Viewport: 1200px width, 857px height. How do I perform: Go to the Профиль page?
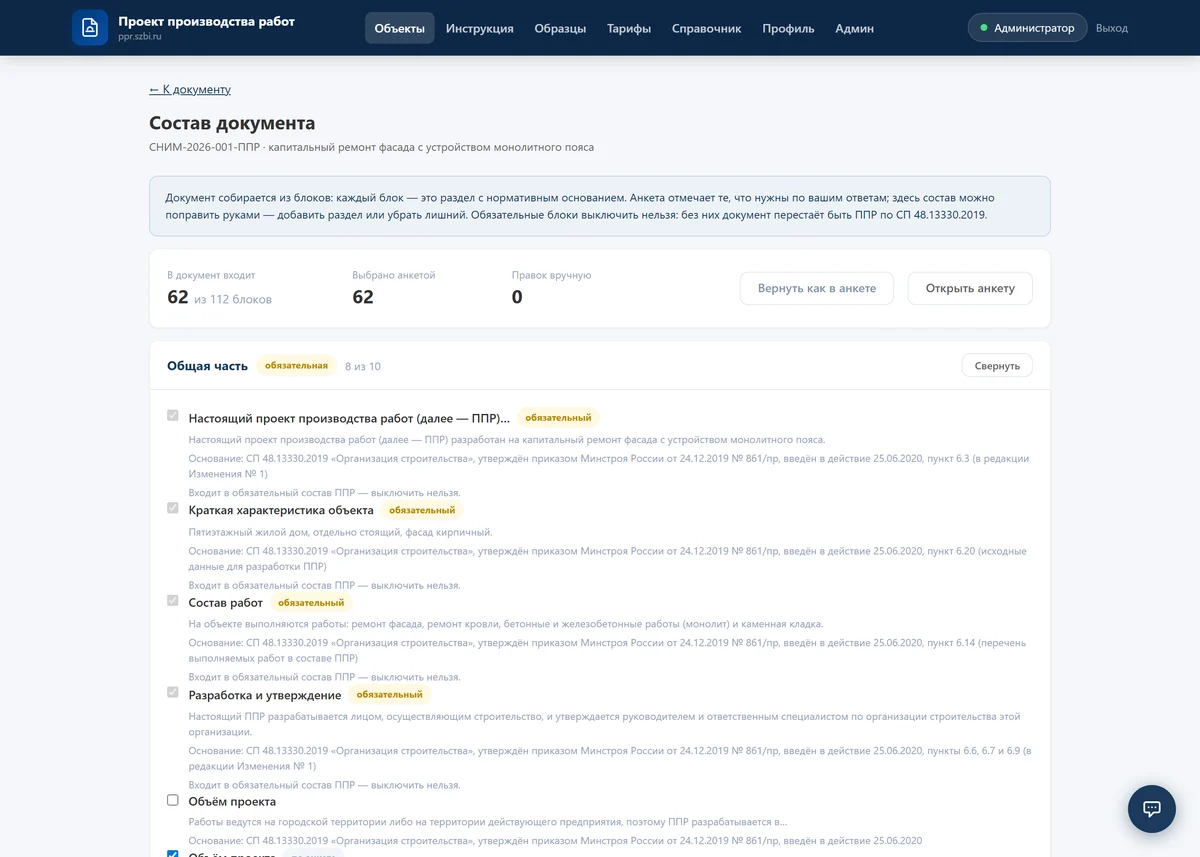click(x=788, y=28)
